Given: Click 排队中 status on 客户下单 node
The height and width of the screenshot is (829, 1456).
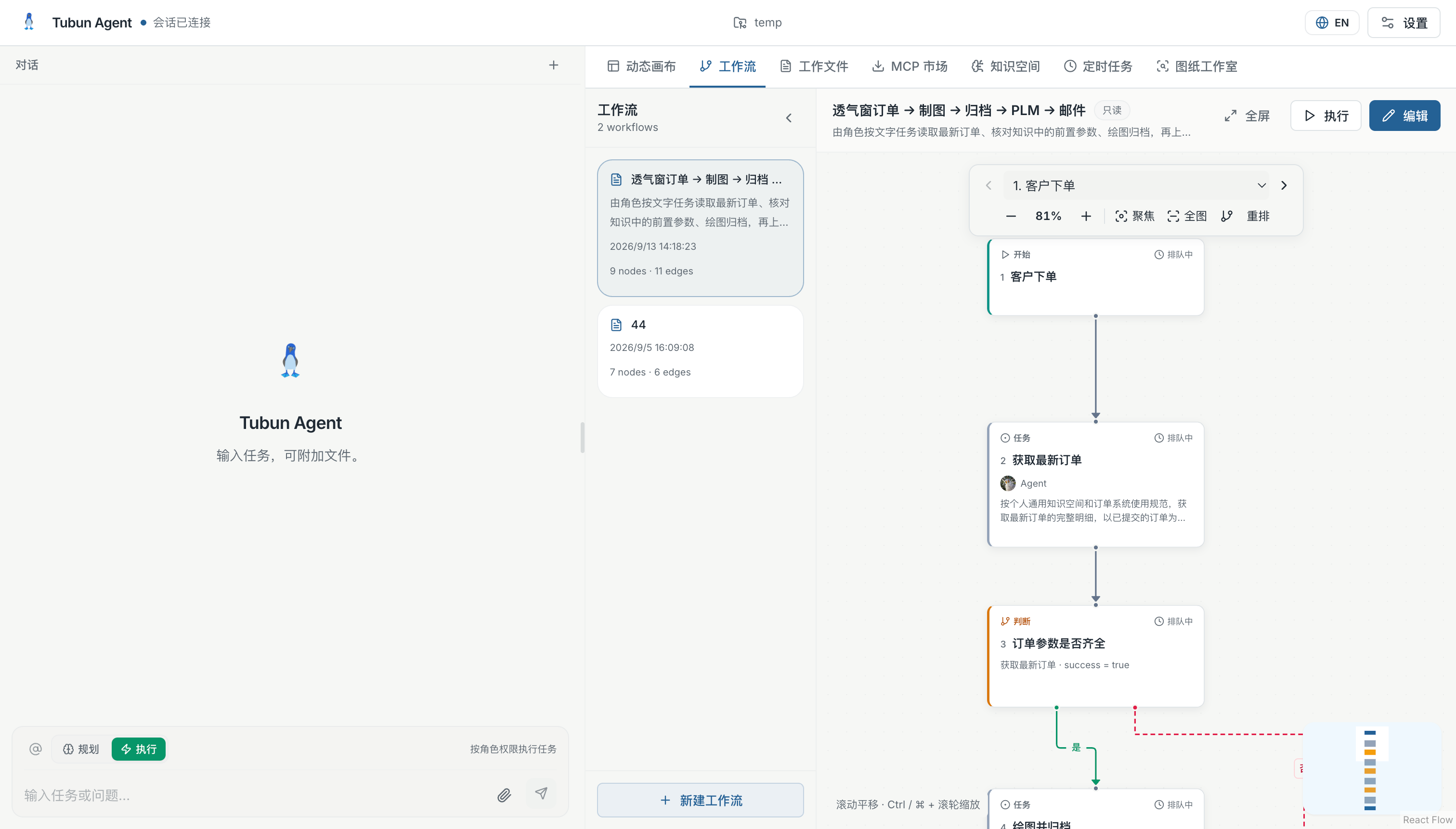Looking at the screenshot, I should coord(1173,255).
